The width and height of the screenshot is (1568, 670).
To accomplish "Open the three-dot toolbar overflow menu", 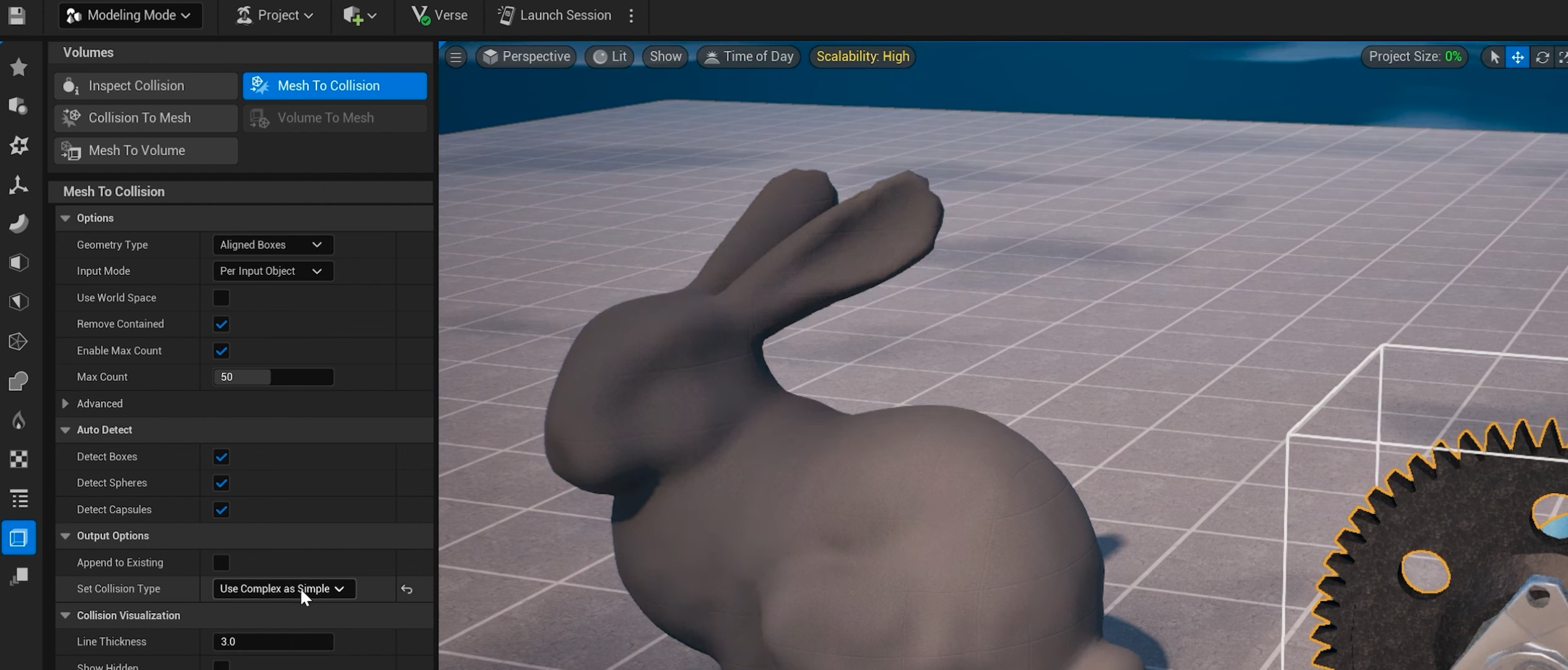I will click(x=631, y=15).
